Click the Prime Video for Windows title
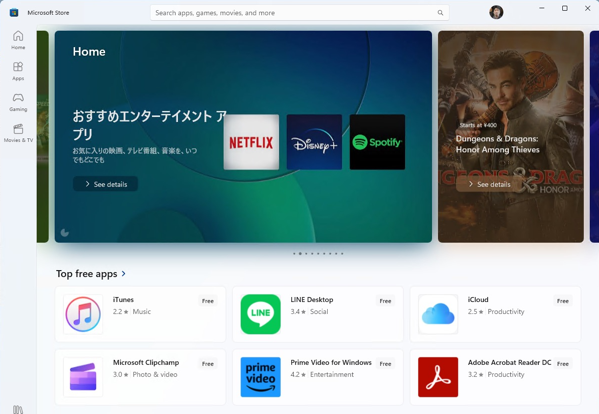This screenshot has width=599, height=414. [331, 362]
